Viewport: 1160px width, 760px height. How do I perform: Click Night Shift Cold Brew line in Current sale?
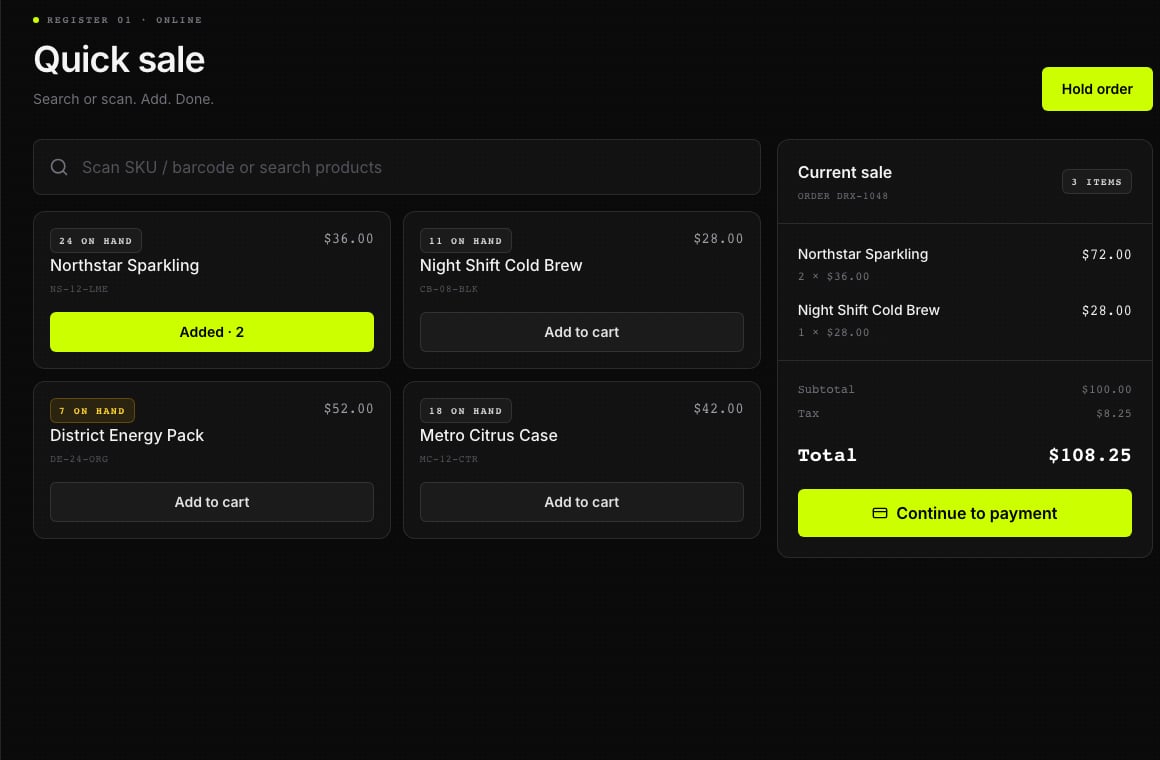pos(869,310)
